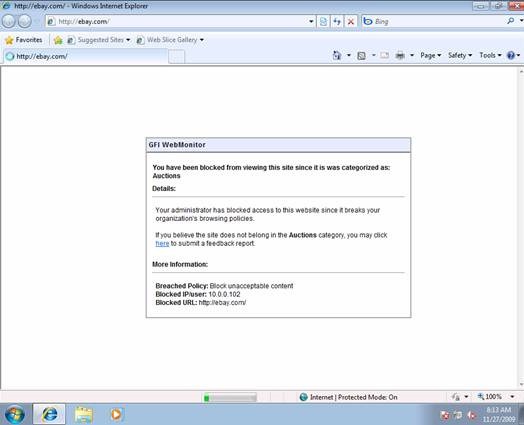Click the Home icon in command bar
The height and width of the screenshot is (425, 524).
[337, 55]
